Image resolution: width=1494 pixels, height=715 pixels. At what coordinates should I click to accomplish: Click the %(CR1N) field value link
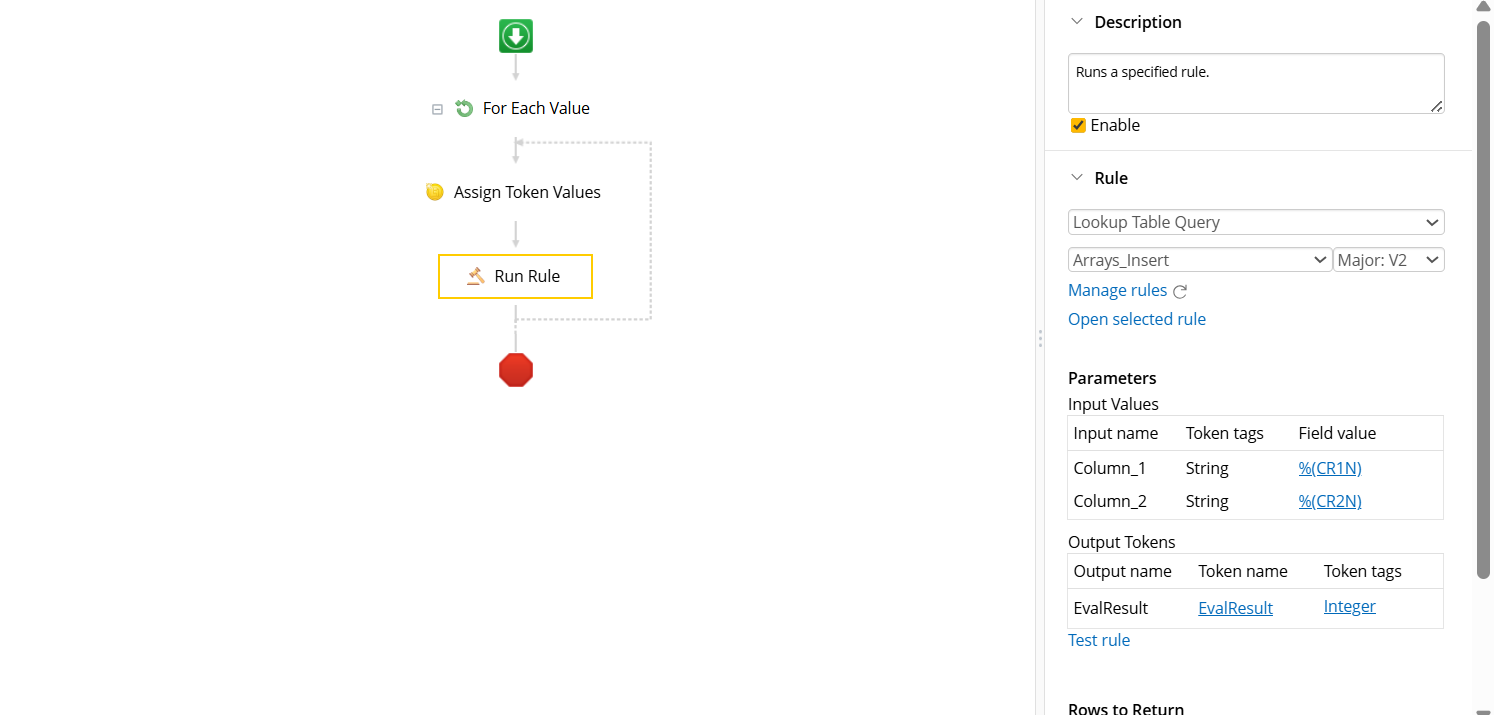[x=1330, y=468]
